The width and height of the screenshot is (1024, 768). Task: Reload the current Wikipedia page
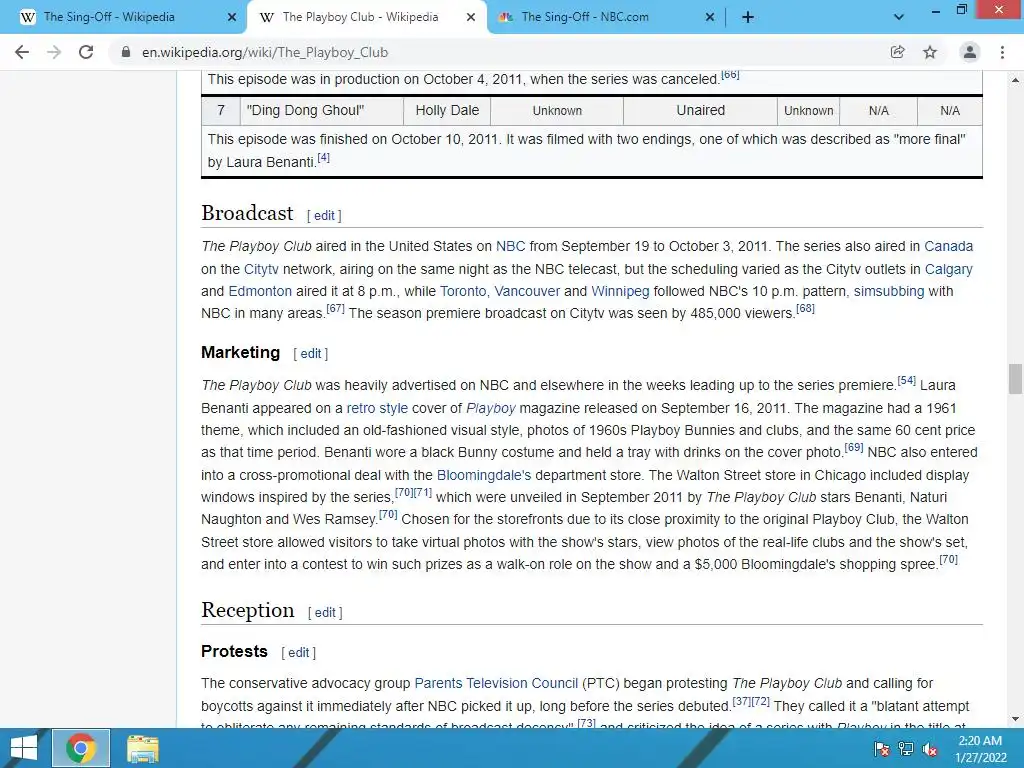tap(86, 52)
